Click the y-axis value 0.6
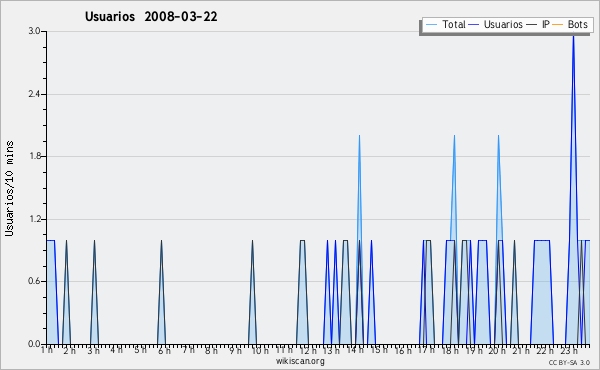 click(34, 281)
